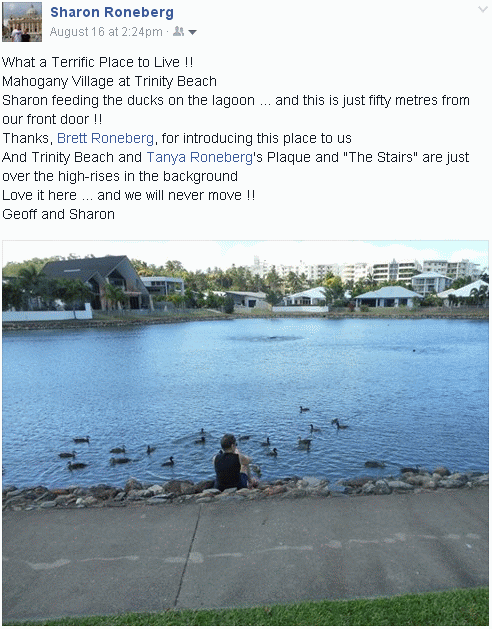Click the "Mahogany Village at Trinity Beach" text line
Image resolution: width=492 pixels, height=629 pixels.
click(110, 81)
